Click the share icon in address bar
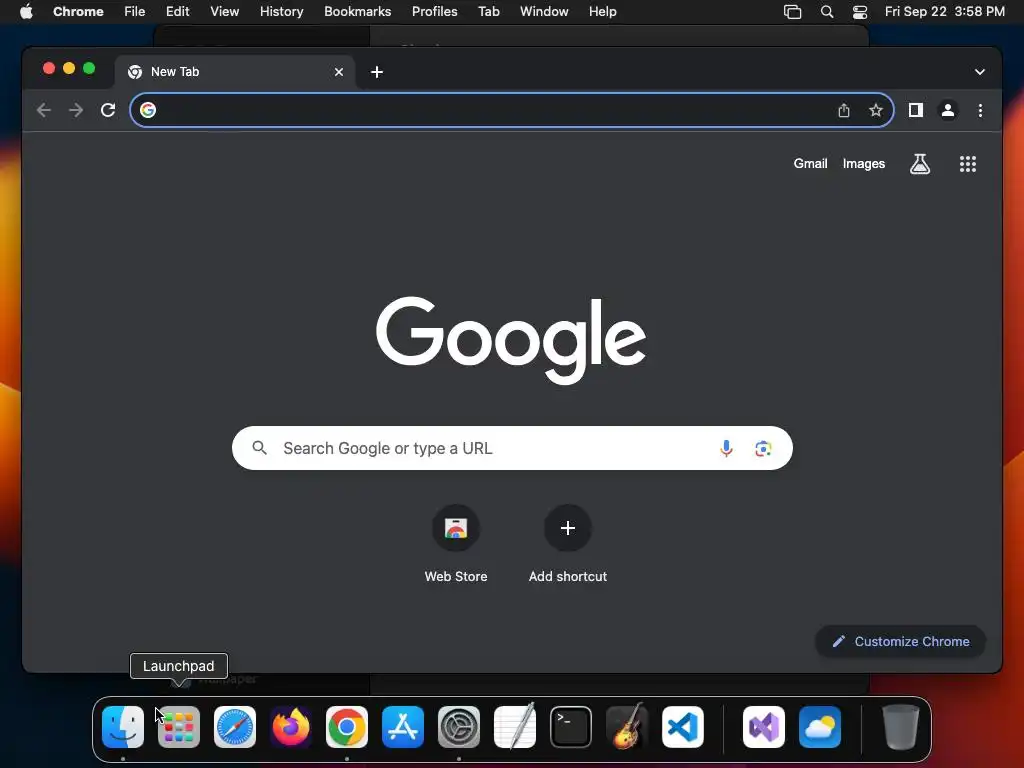1024x768 pixels. [x=844, y=110]
